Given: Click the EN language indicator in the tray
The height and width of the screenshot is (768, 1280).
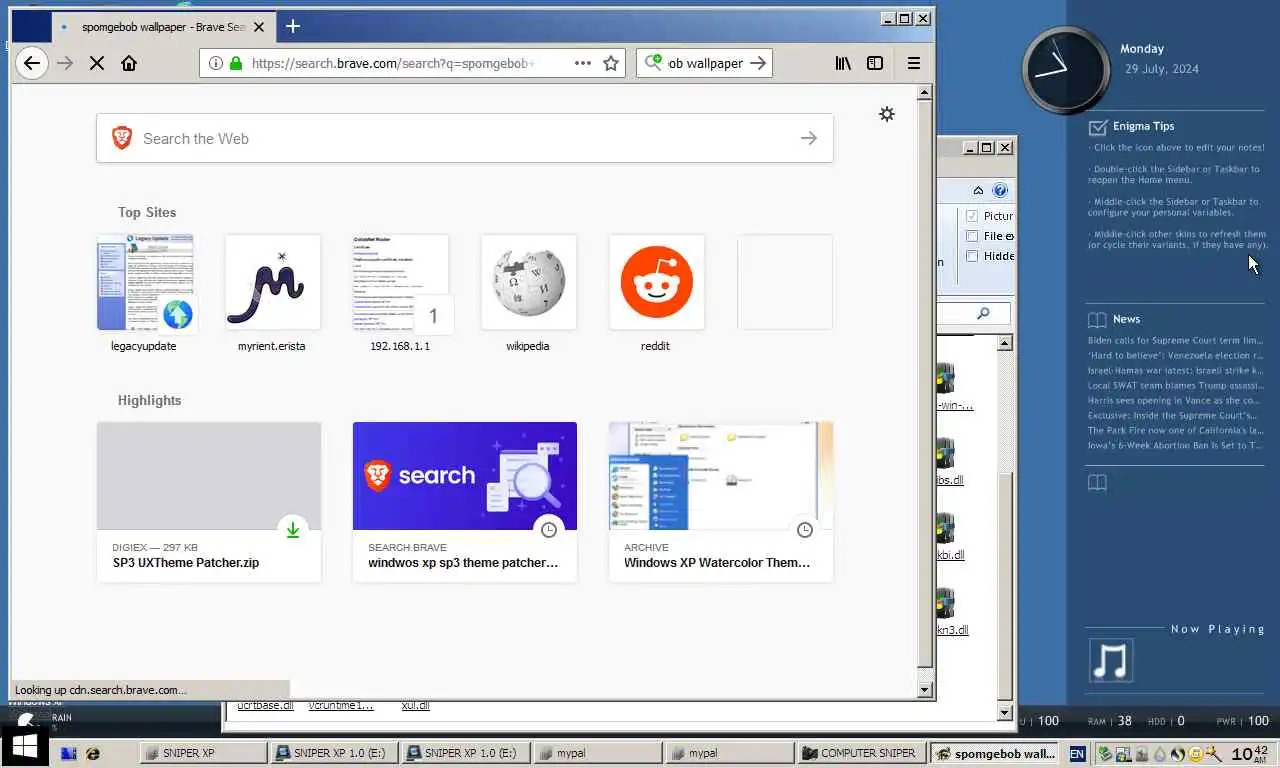Looking at the screenshot, I should click(x=1077, y=753).
